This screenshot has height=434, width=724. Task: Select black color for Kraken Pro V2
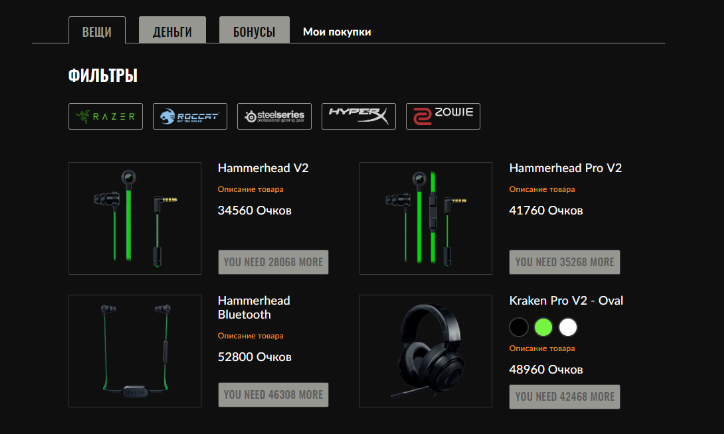518,326
